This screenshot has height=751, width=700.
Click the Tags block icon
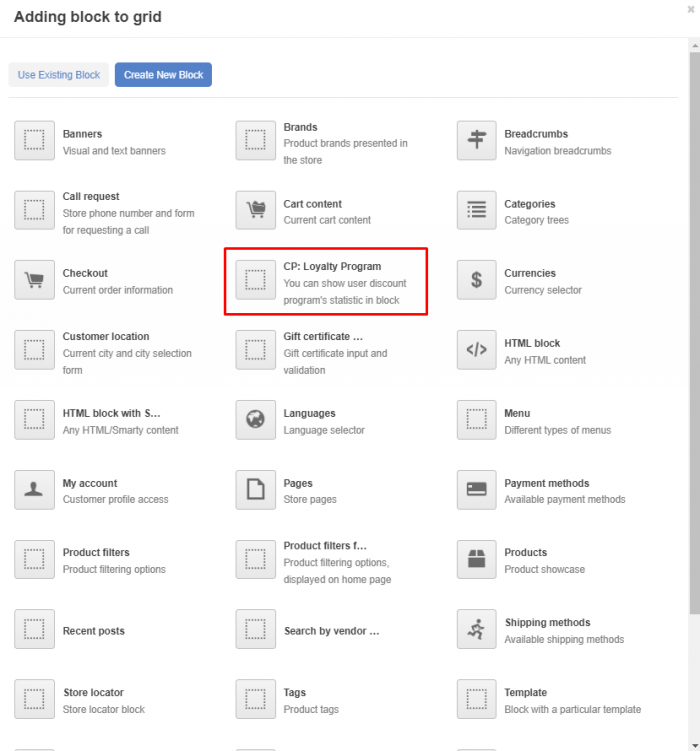click(255, 699)
